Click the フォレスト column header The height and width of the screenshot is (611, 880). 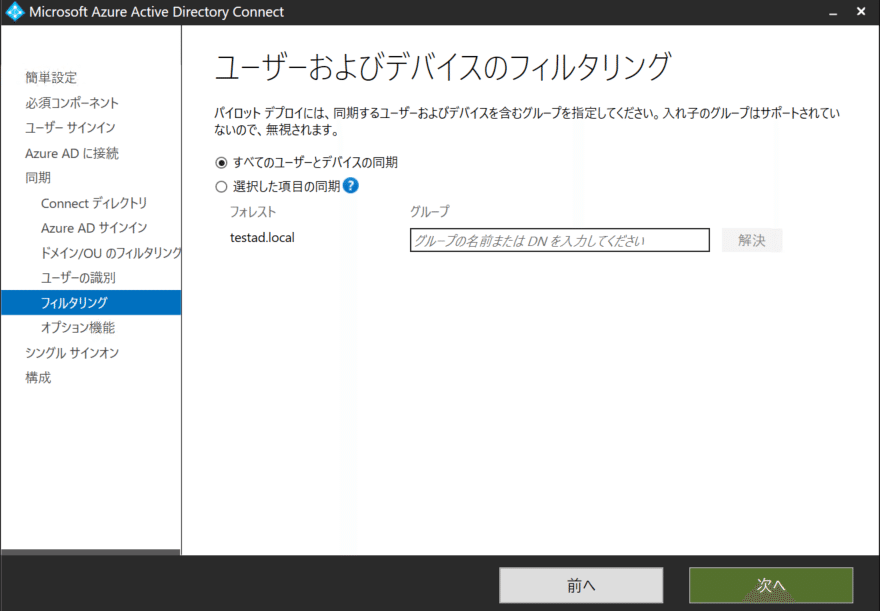click(253, 212)
